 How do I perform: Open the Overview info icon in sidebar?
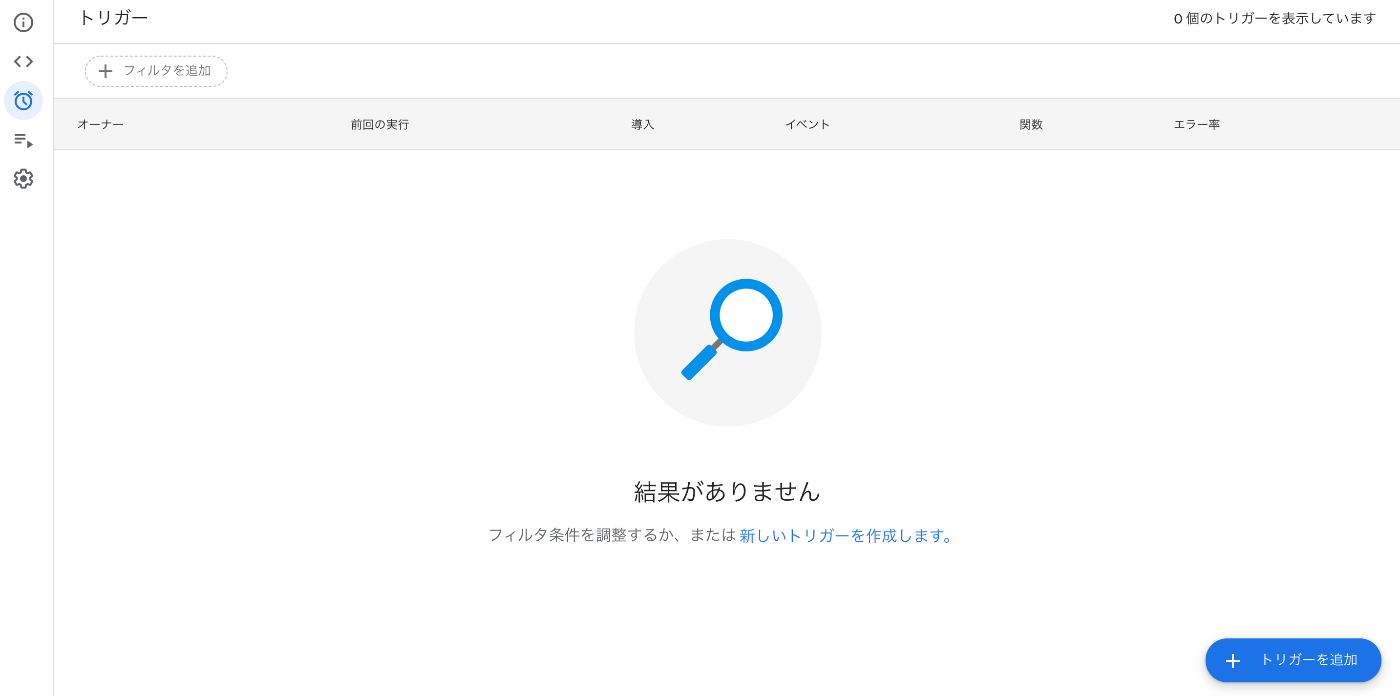tap(23, 22)
